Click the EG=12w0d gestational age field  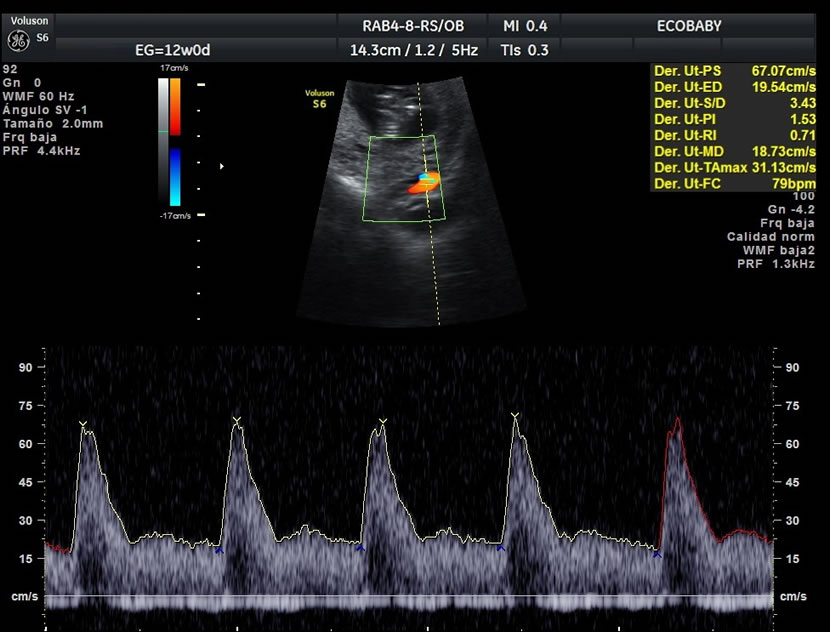click(173, 49)
